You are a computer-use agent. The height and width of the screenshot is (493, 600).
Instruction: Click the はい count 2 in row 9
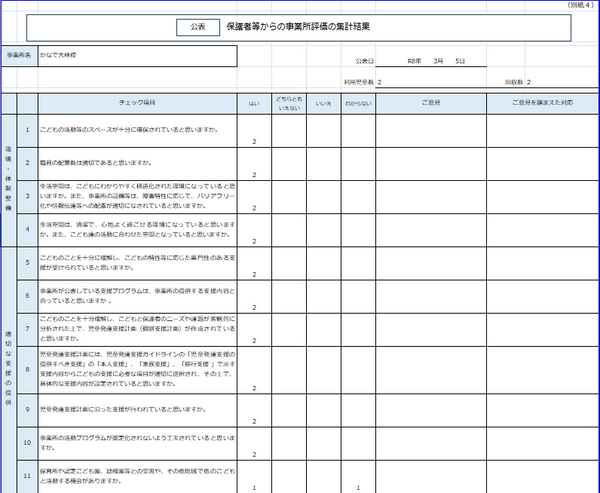pos(254,422)
